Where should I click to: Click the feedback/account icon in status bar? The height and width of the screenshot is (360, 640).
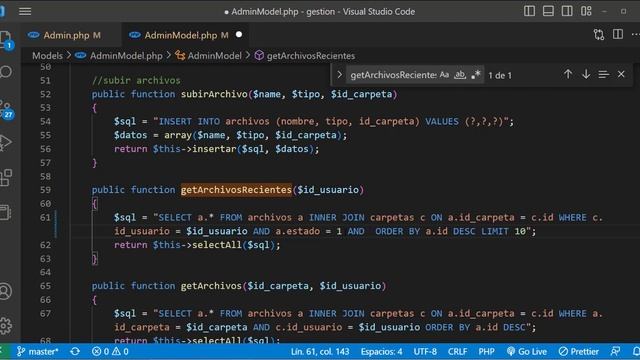[x=616, y=351]
